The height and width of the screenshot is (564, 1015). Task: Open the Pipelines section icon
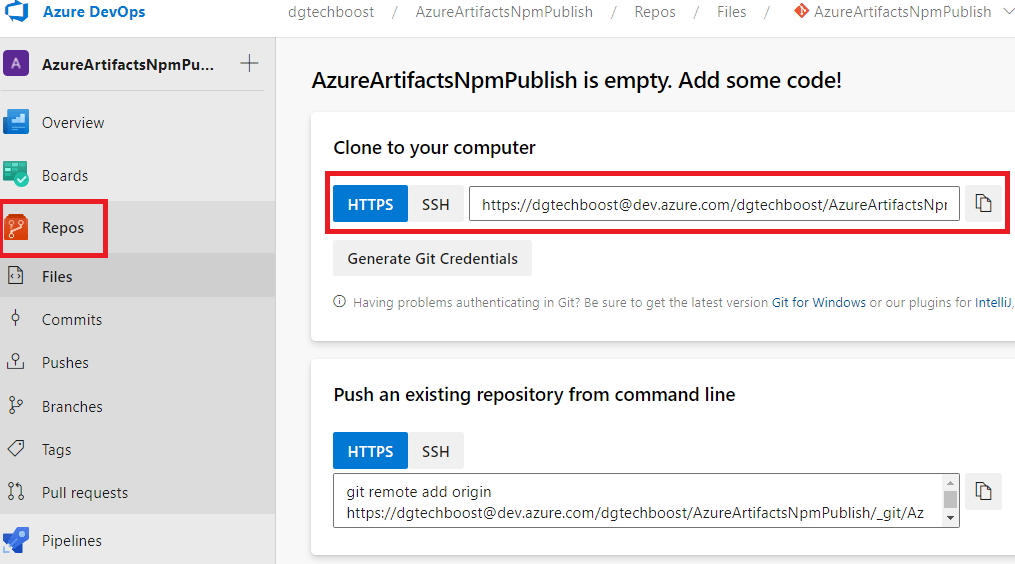pyautogui.click(x=16, y=541)
